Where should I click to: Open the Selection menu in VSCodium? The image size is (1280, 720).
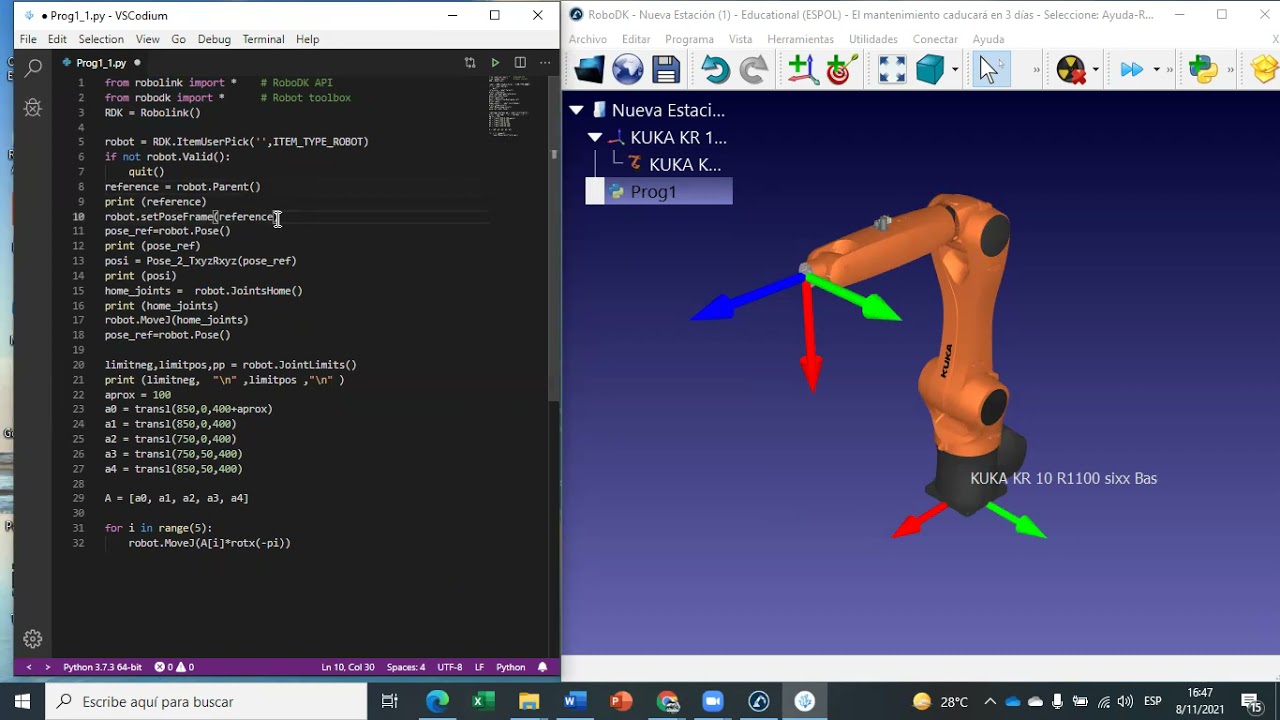coord(101,39)
